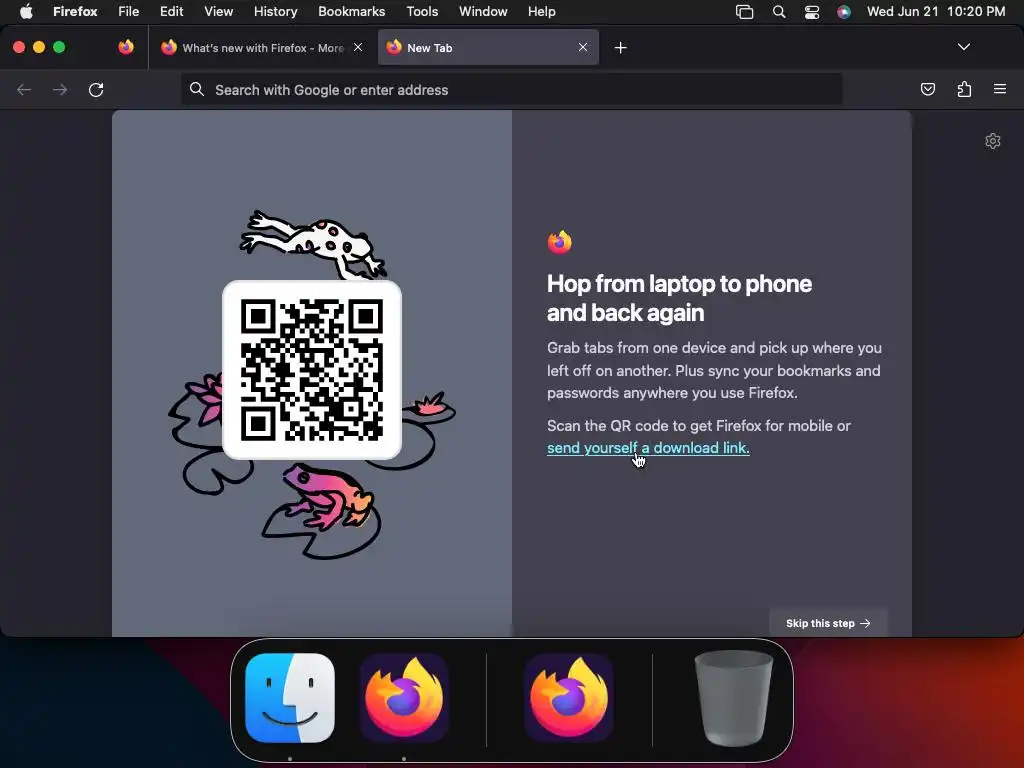Select the New Tab tab
The width and height of the screenshot is (1024, 768).
pos(488,48)
